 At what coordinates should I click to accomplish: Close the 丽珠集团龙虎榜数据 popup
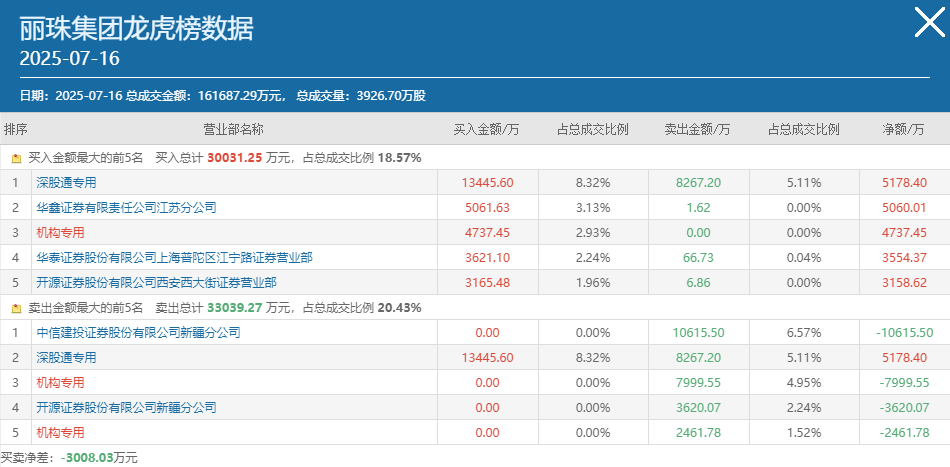pyautogui.click(x=929, y=23)
